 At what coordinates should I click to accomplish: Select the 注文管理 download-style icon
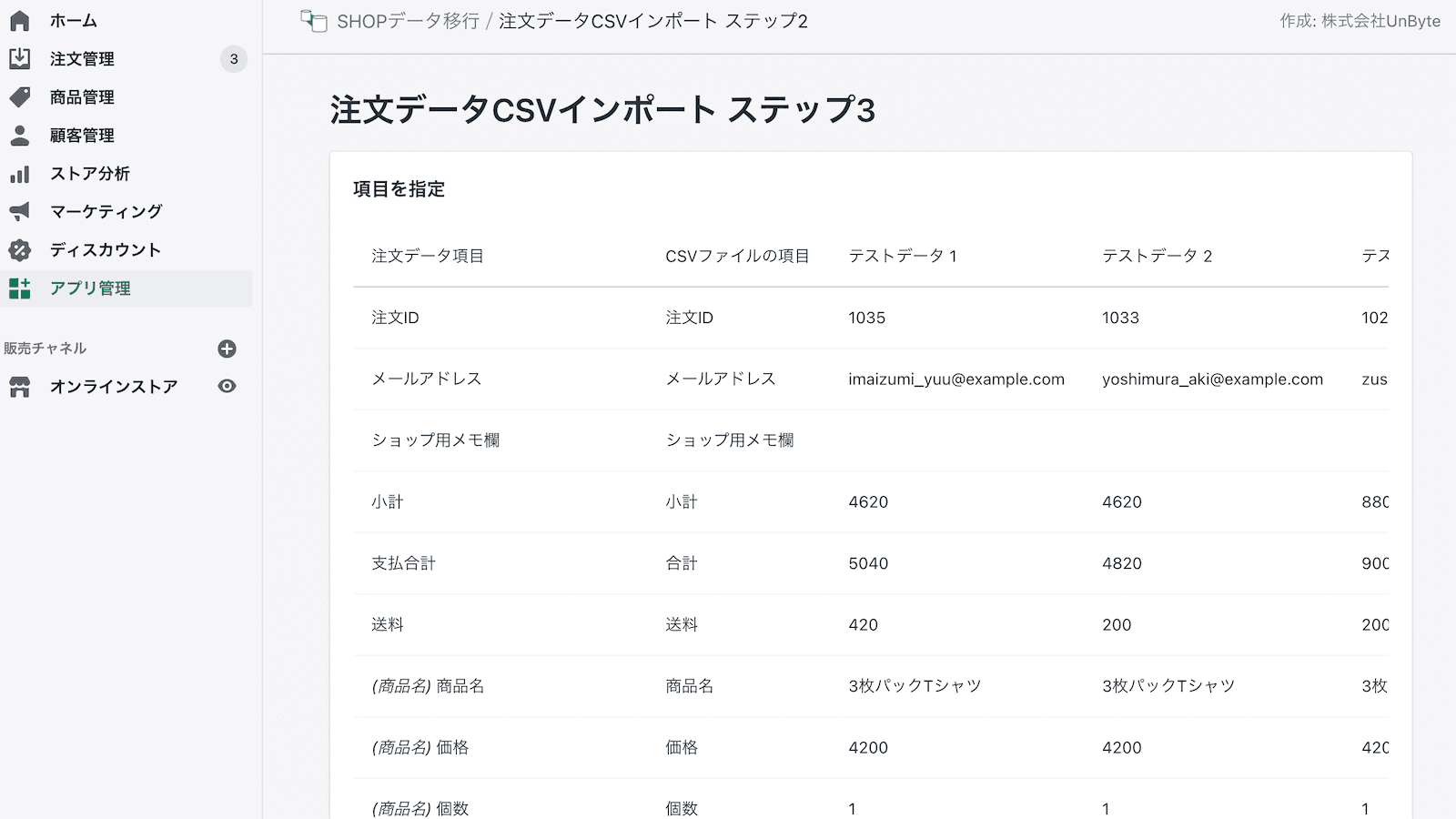click(x=21, y=58)
